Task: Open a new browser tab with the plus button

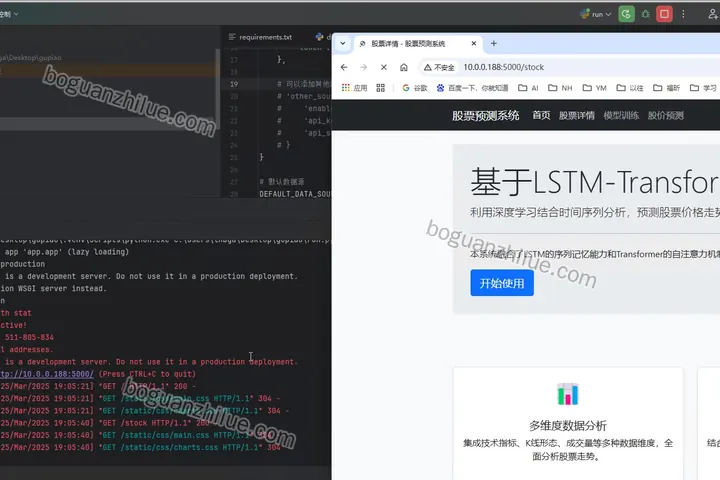Action: pyautogui.click(x=494, y=43)
